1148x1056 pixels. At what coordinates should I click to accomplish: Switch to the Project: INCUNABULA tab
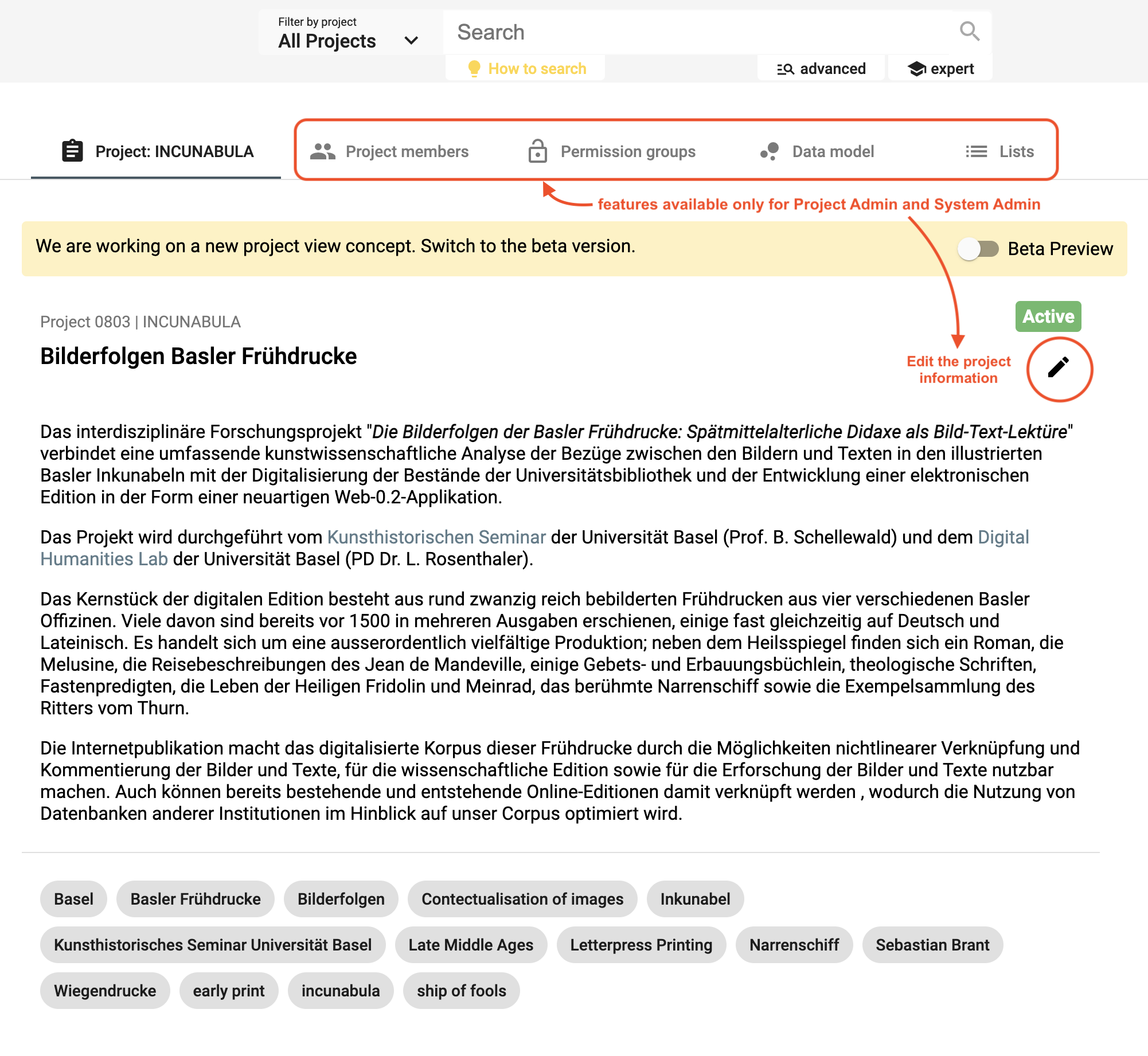(x=156, y=151)
